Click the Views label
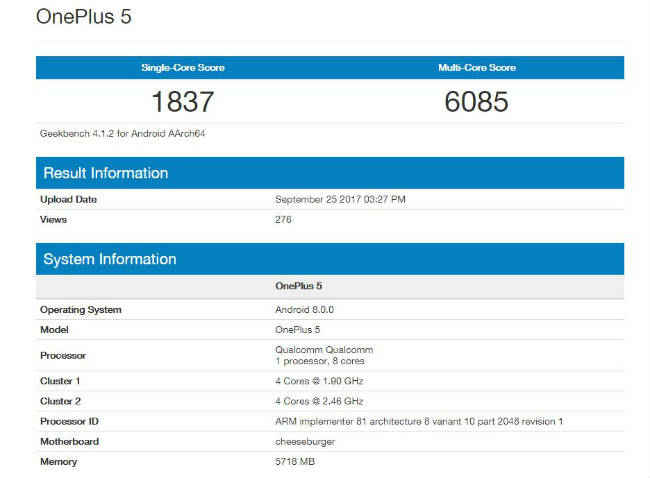 (53, 220)
